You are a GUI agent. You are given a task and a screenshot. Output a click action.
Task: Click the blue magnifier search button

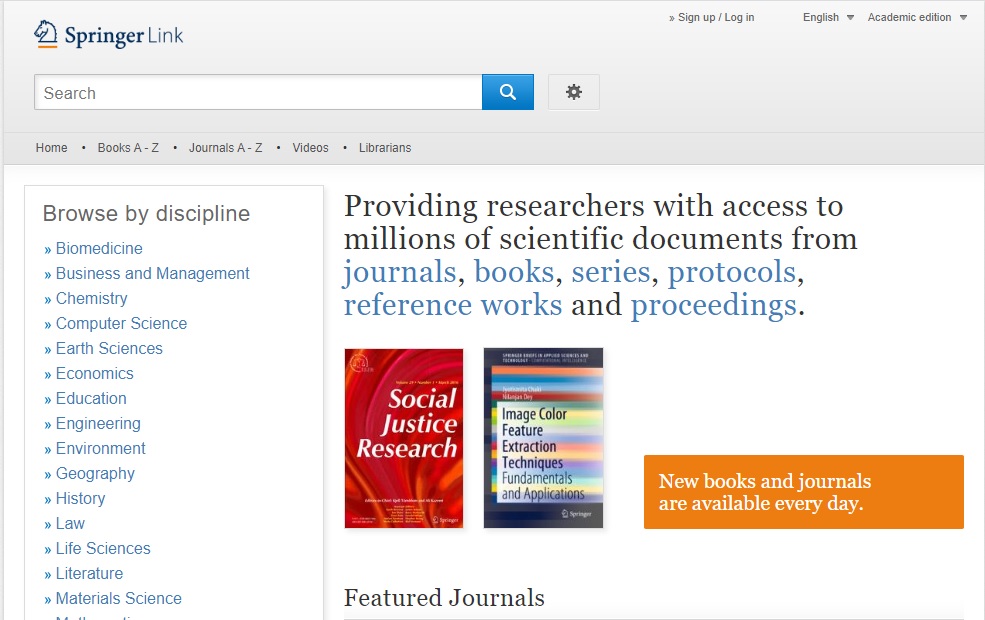pos(508,92)
